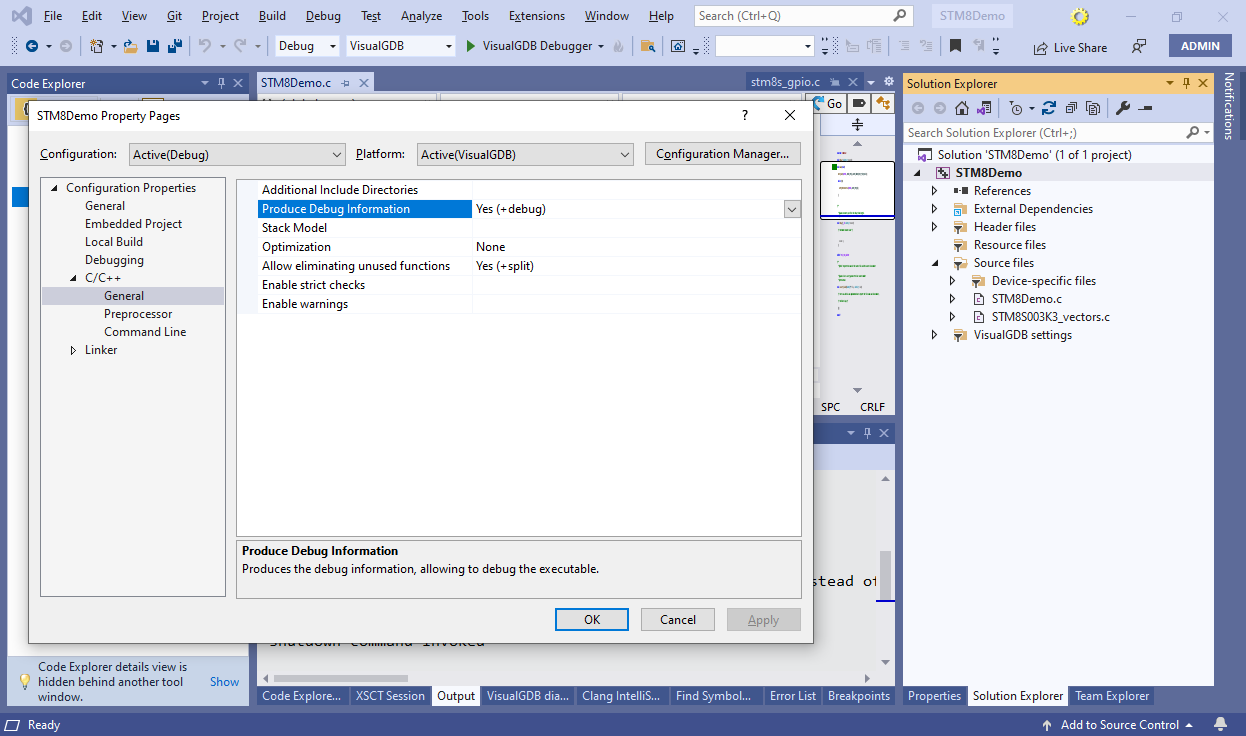Click the Notifications bell in the status bar
This screenshot has height=736, width=1246.
(1220, 724)
